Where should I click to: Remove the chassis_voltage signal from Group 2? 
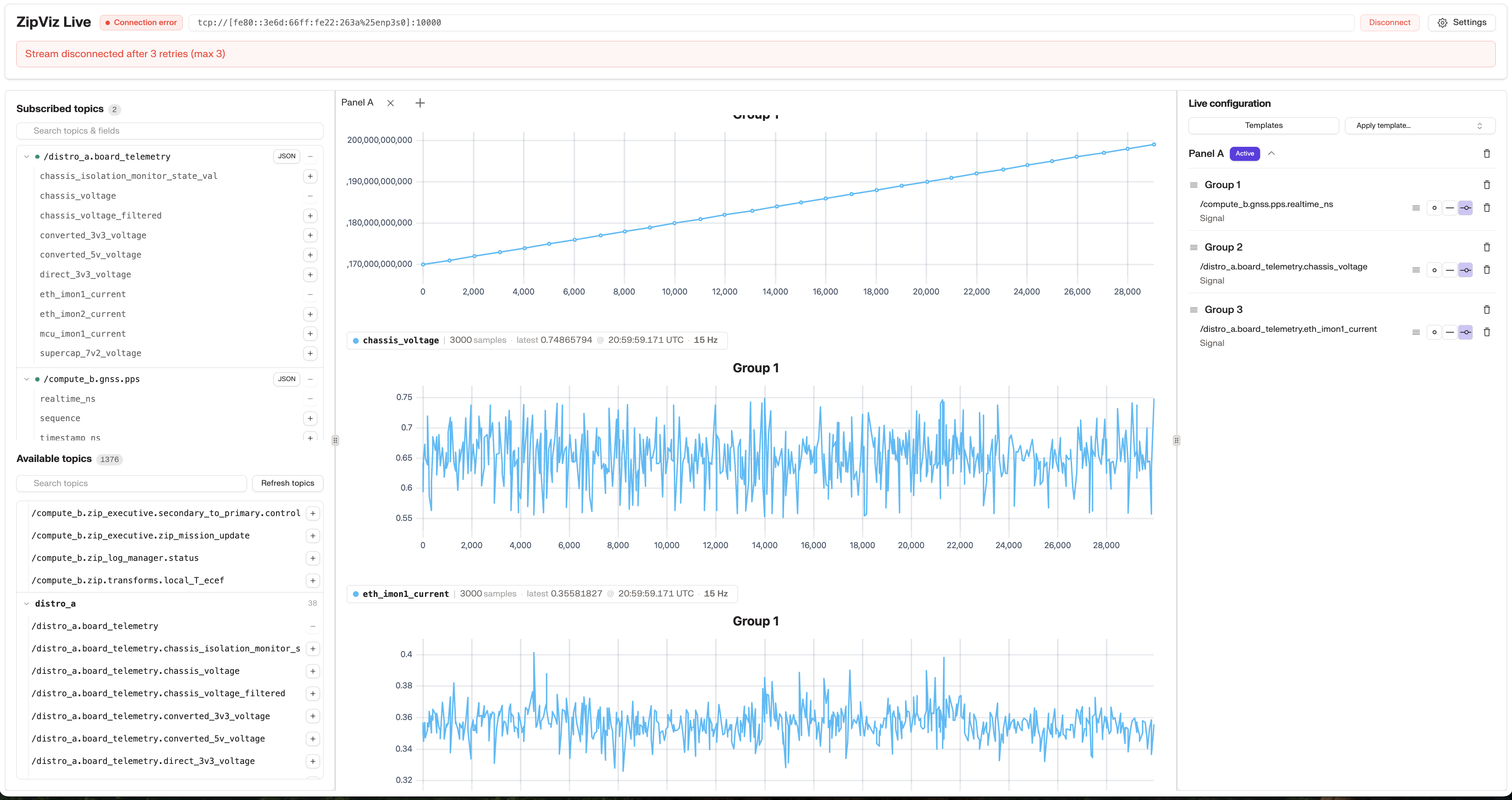[1486, 270]
